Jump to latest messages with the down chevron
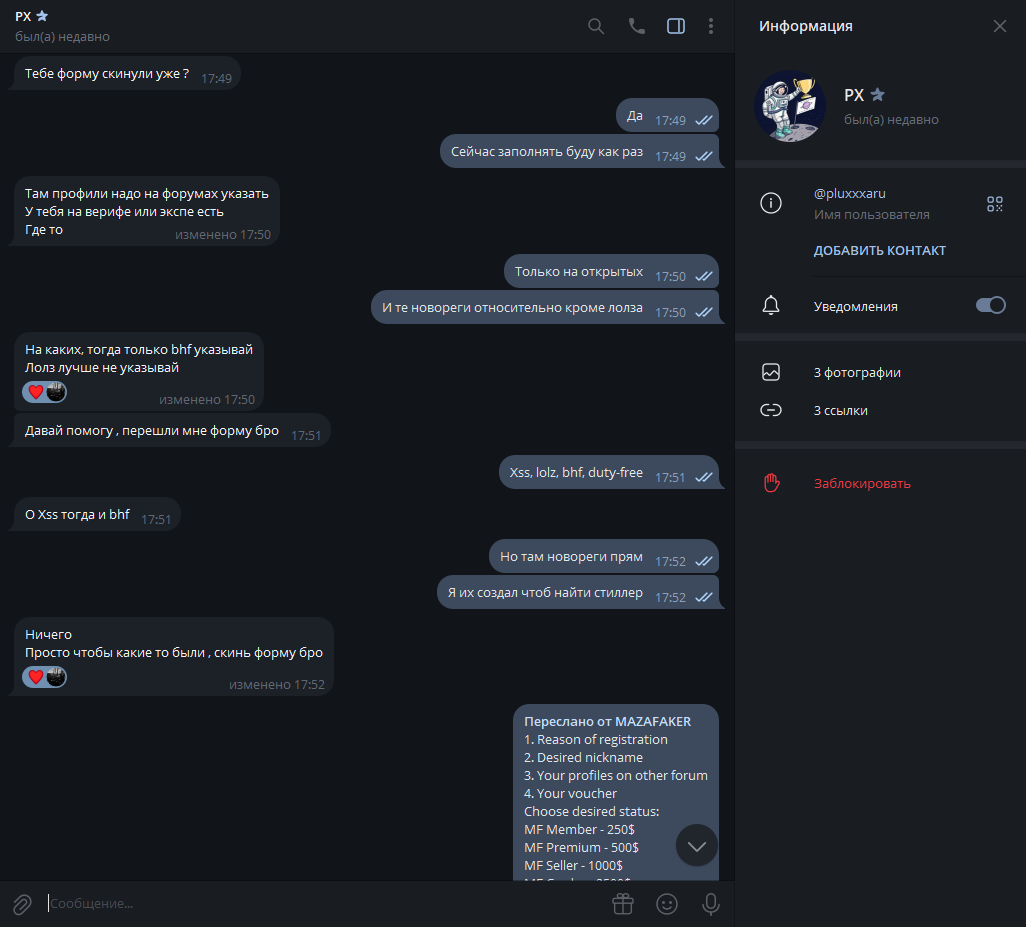Viewport: 1026px width, 927px height. (x=697, y=846)
